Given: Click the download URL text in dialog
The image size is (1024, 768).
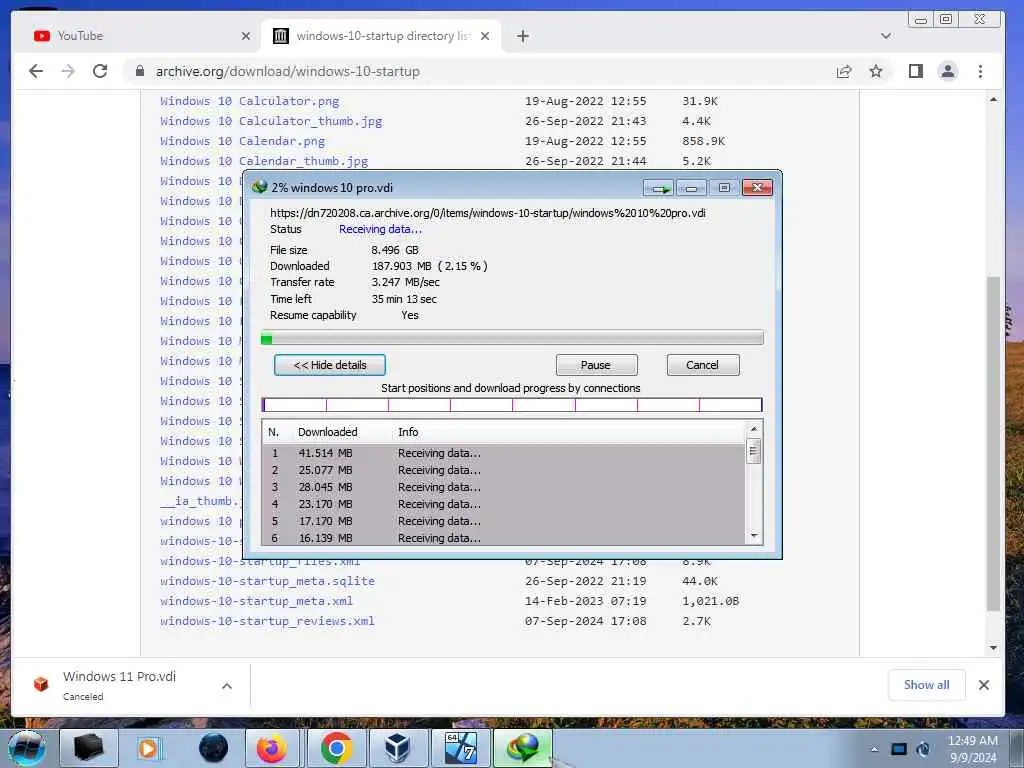Looking at the screenshot, I should [488, 213].
